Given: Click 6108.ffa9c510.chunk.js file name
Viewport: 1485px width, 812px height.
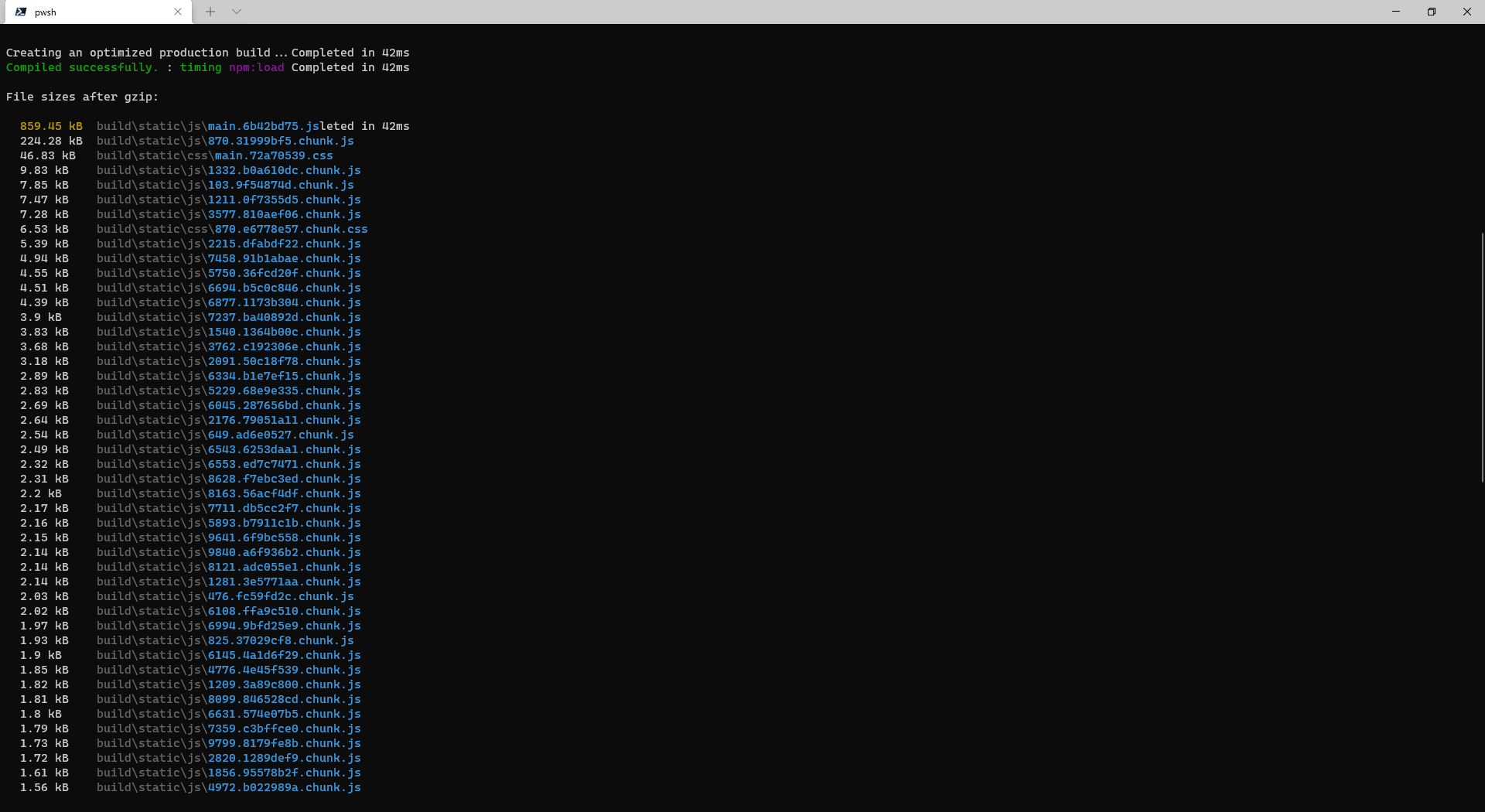Looking at the screenshot, I should [285, 611].
